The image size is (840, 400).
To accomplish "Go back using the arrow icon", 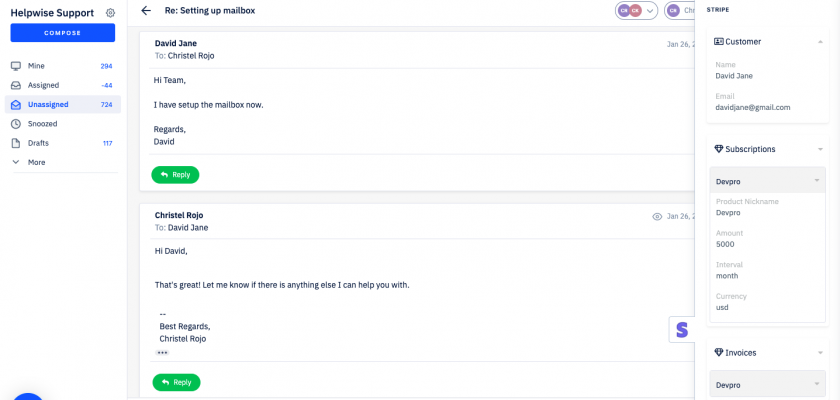I will pyautogui.click(x=146, y=11).
